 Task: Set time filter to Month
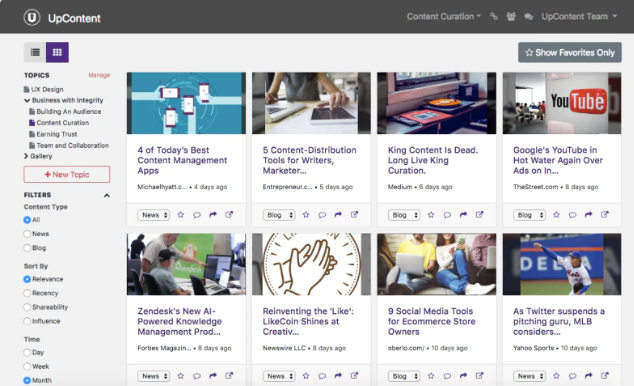(27, 380)
